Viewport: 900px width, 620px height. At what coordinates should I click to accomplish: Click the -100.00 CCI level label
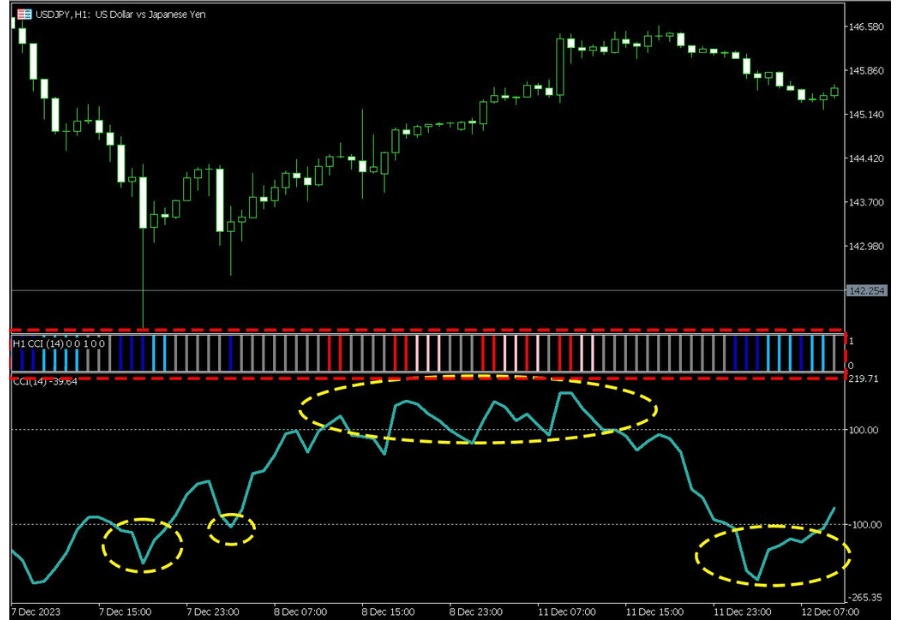(866, 524)
